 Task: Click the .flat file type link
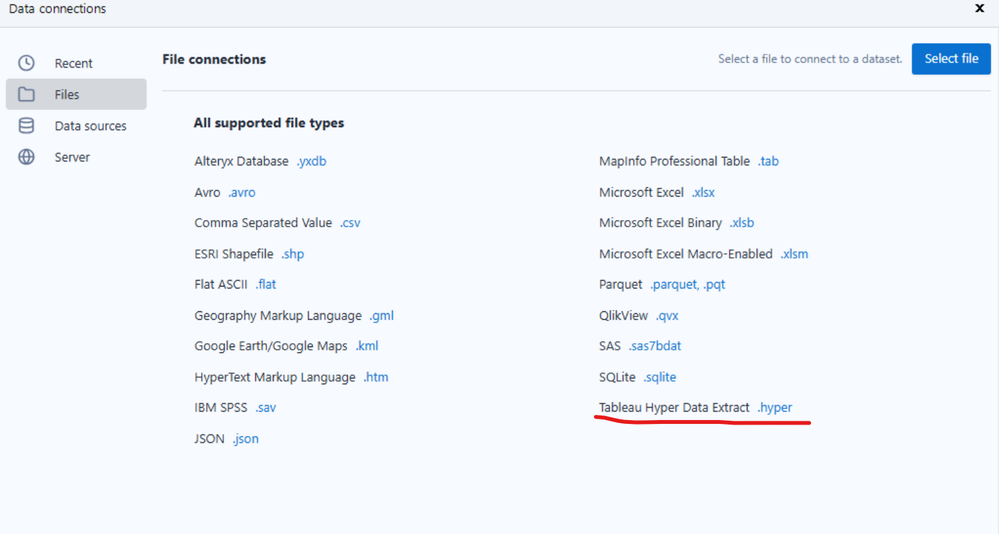point(266,284)
